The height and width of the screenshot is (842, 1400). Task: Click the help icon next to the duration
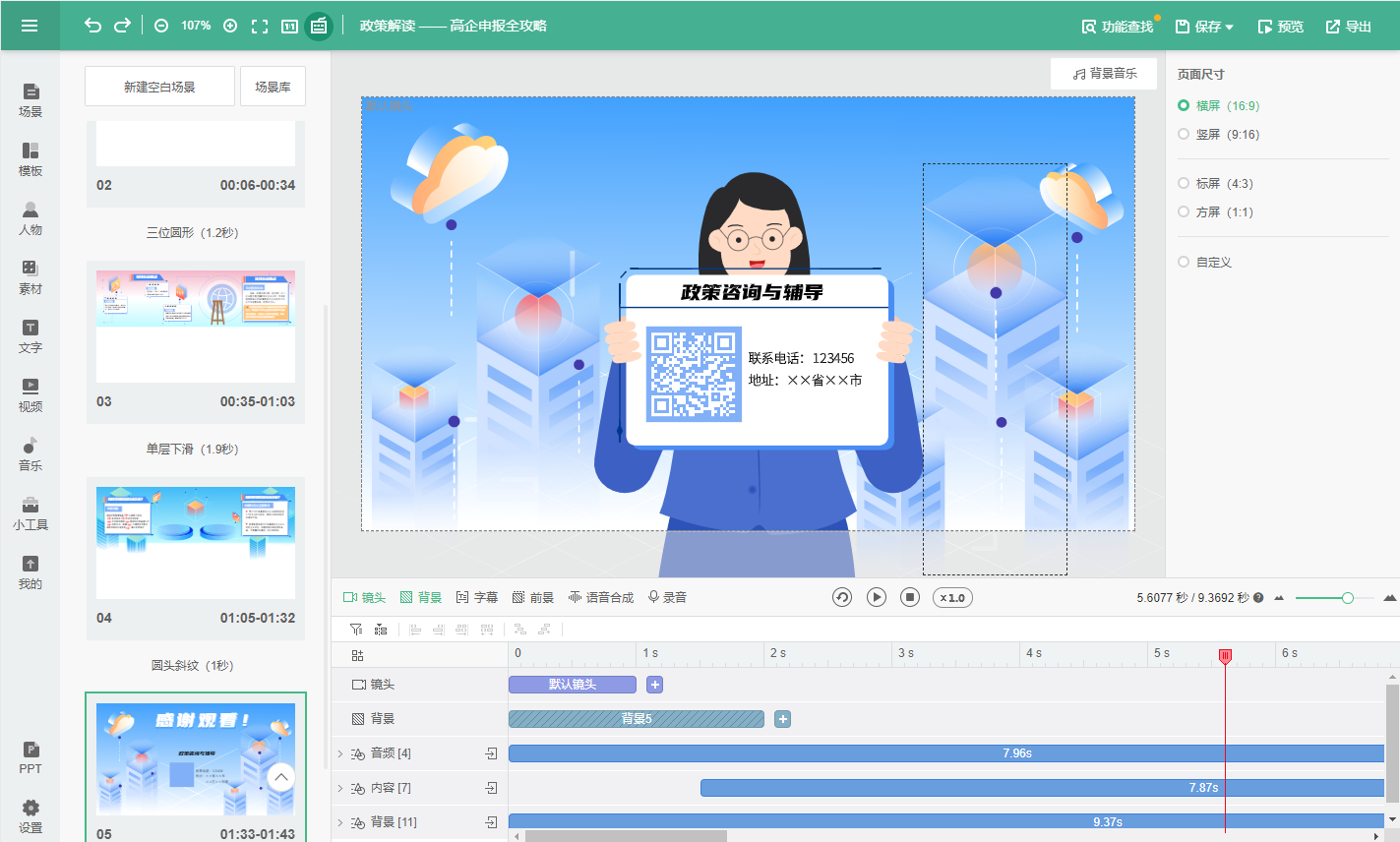point(1258,597)
